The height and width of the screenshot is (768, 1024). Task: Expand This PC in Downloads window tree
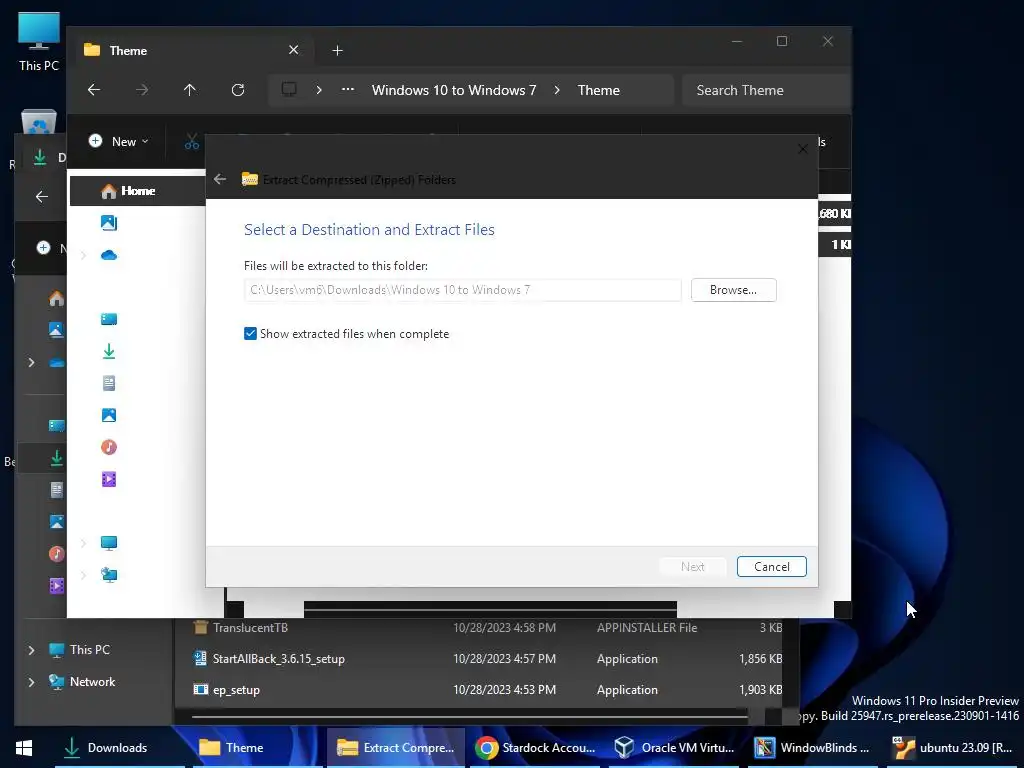(x=31, y=650)
